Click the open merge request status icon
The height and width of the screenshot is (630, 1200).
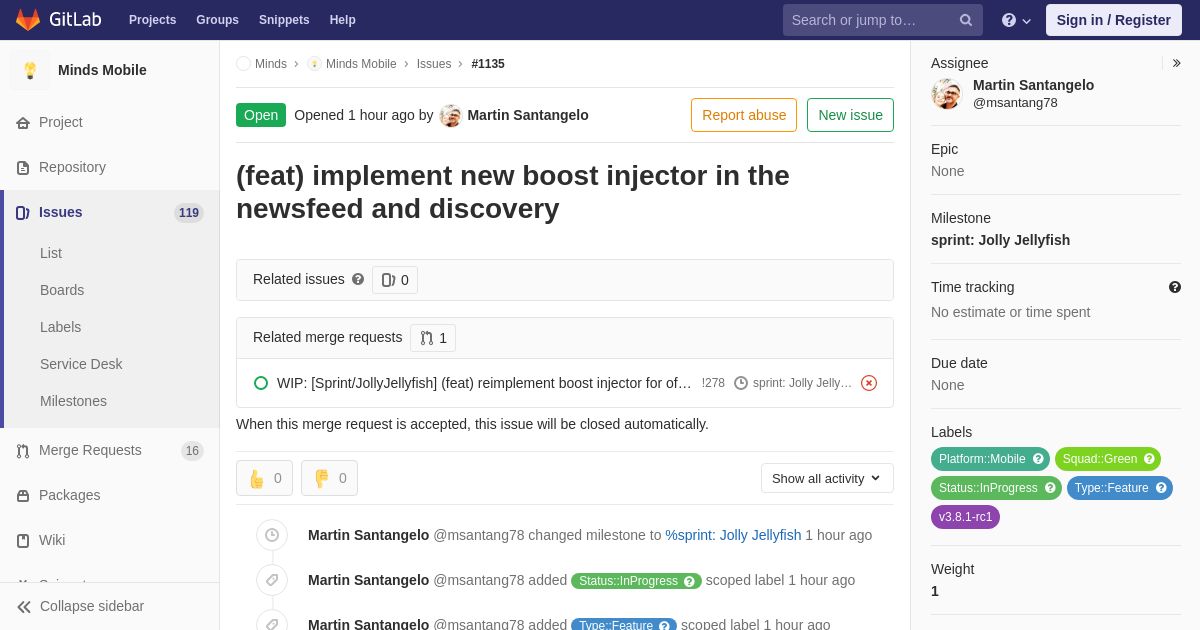click(261, 383)
